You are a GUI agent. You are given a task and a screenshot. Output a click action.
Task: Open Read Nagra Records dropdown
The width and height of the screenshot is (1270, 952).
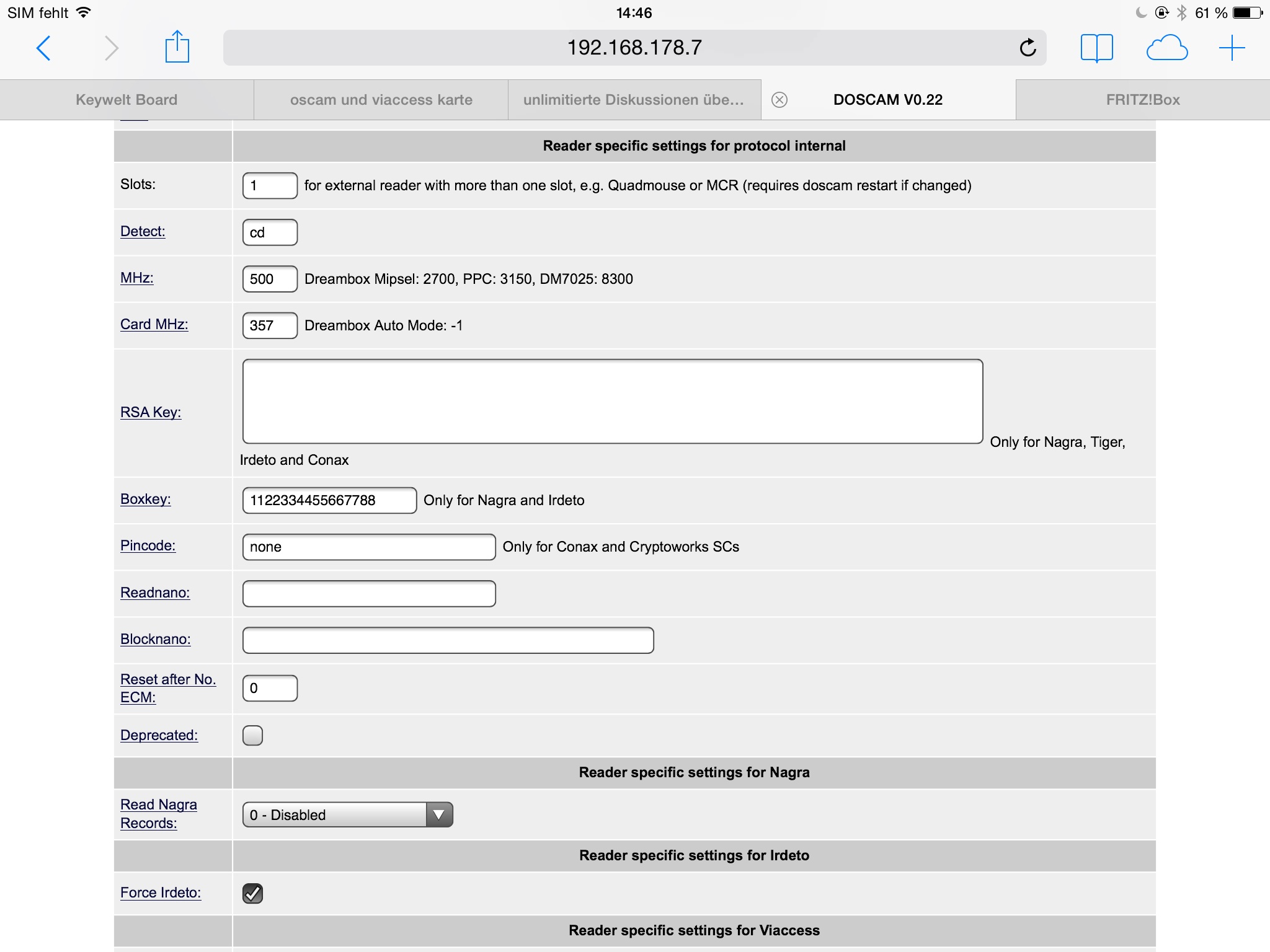pyautogui.click(x=347, y=814)
